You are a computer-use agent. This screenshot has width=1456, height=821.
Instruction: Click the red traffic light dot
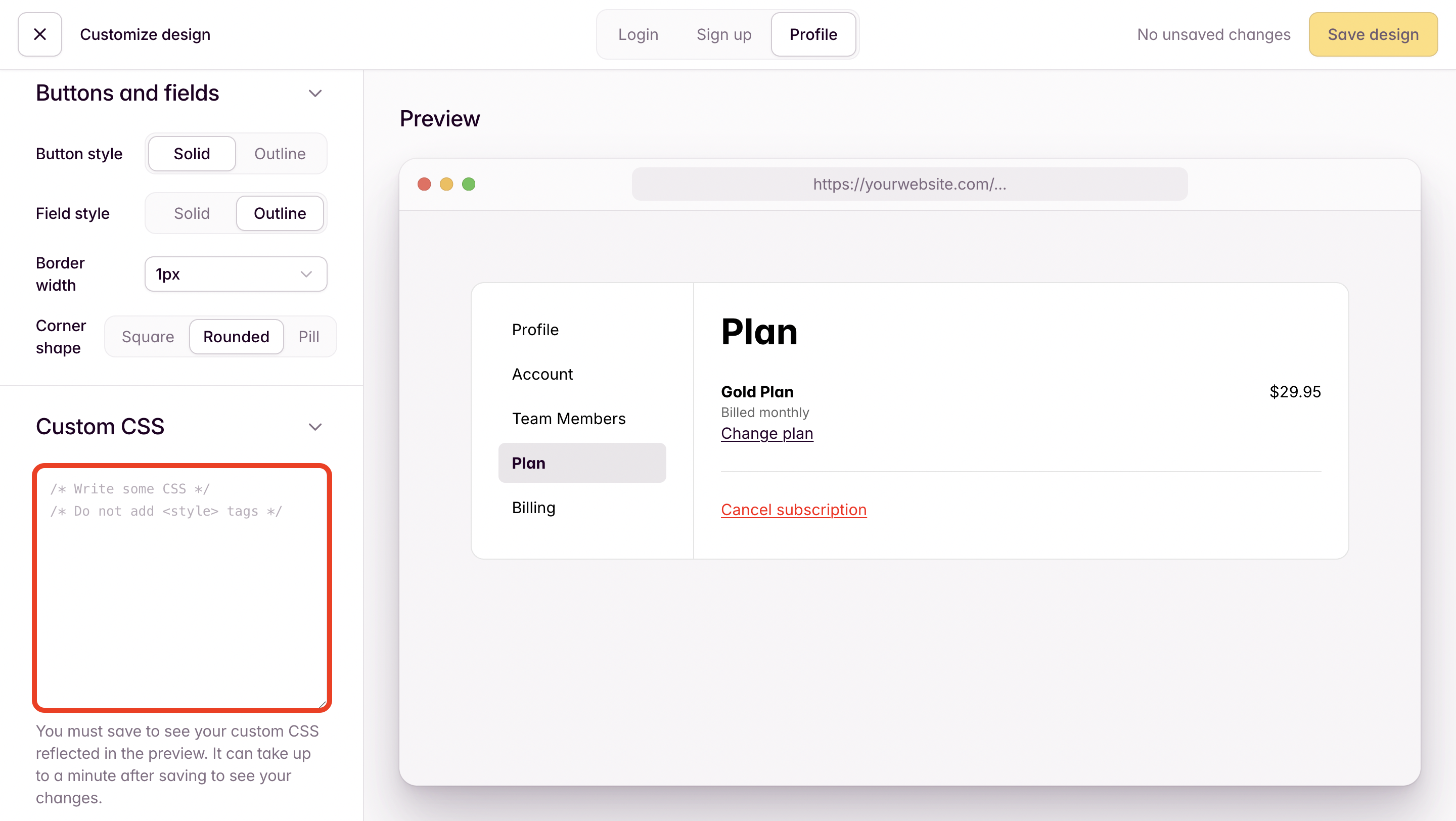424,184
